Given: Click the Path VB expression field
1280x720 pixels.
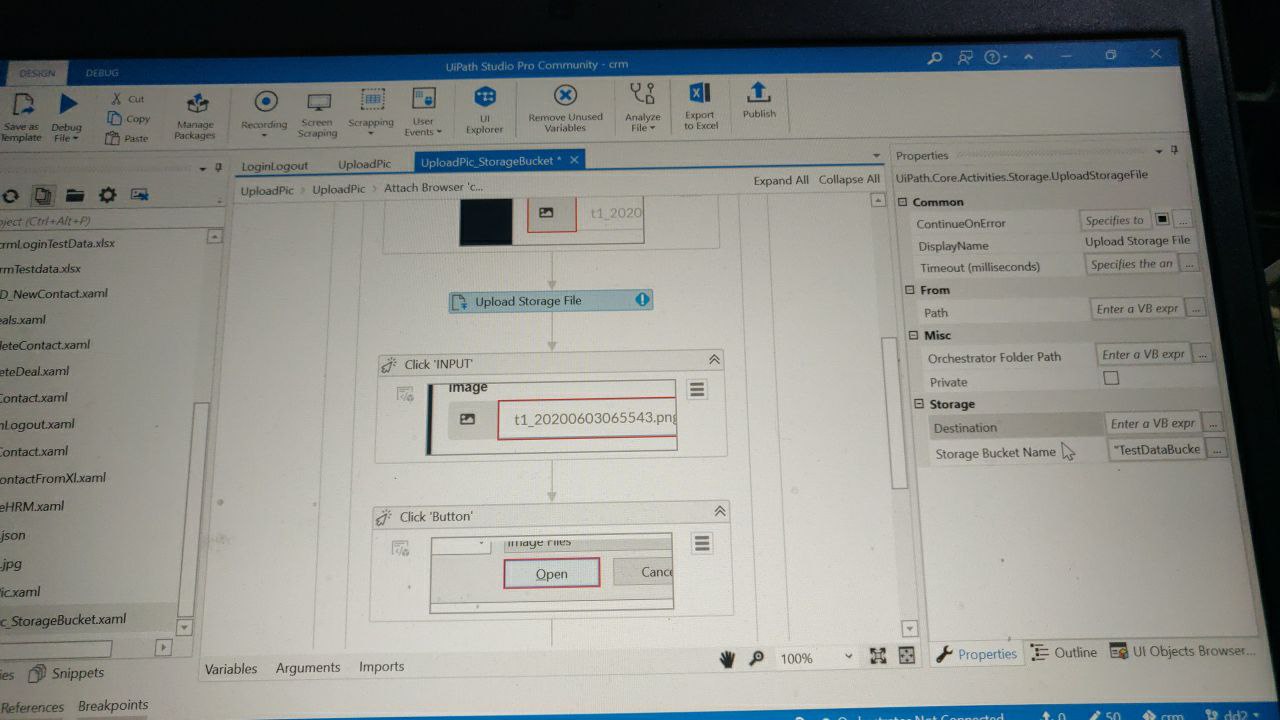Looking at the screenshot, I should click(x=1138, y=309).
